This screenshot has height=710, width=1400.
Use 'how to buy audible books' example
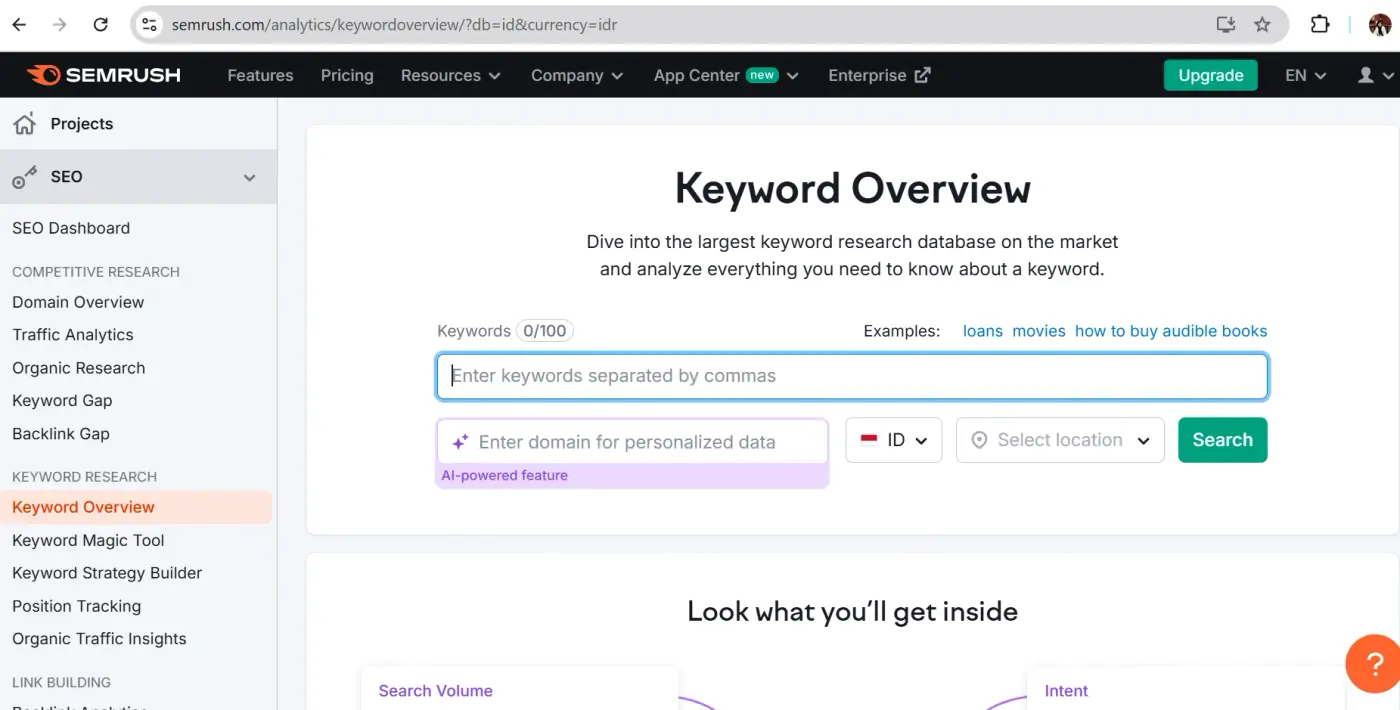click(1171, 331)
